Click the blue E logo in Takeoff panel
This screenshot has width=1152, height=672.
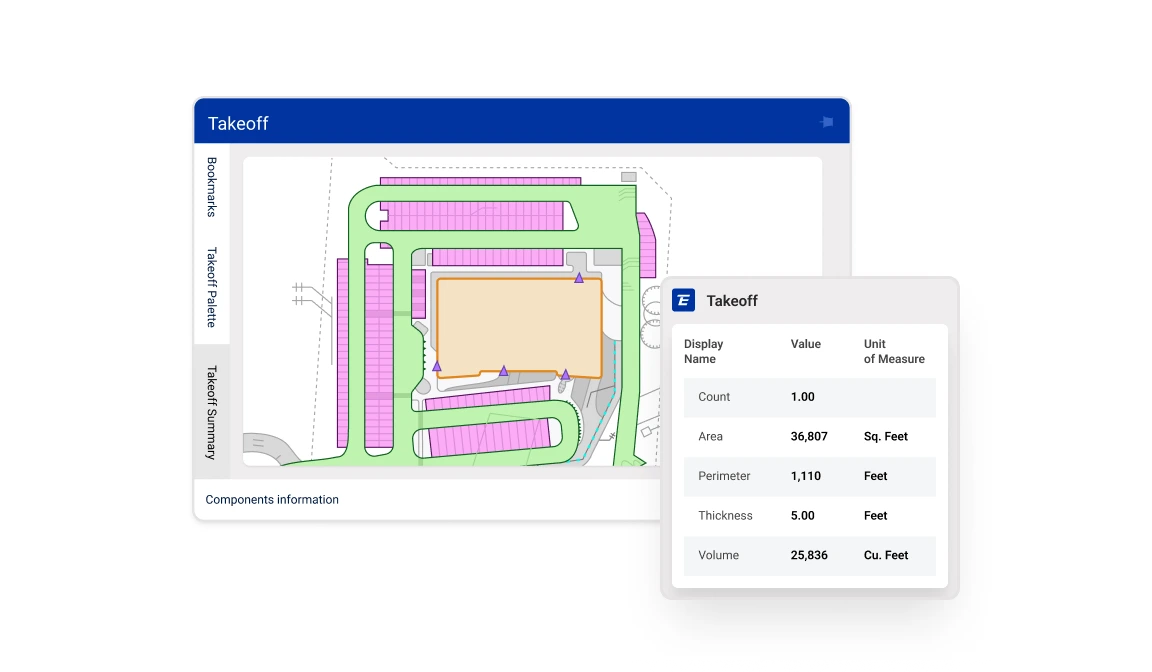coord(684,300)
